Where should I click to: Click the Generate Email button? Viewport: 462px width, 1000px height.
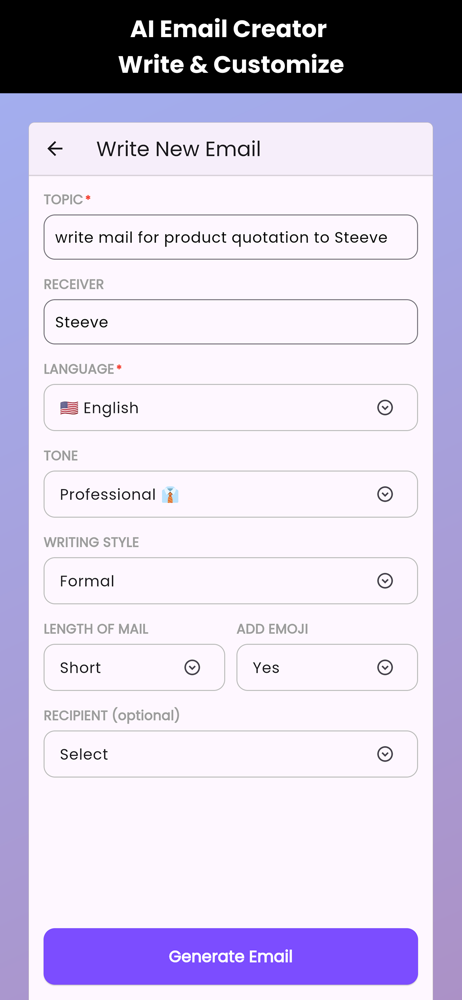230,957
